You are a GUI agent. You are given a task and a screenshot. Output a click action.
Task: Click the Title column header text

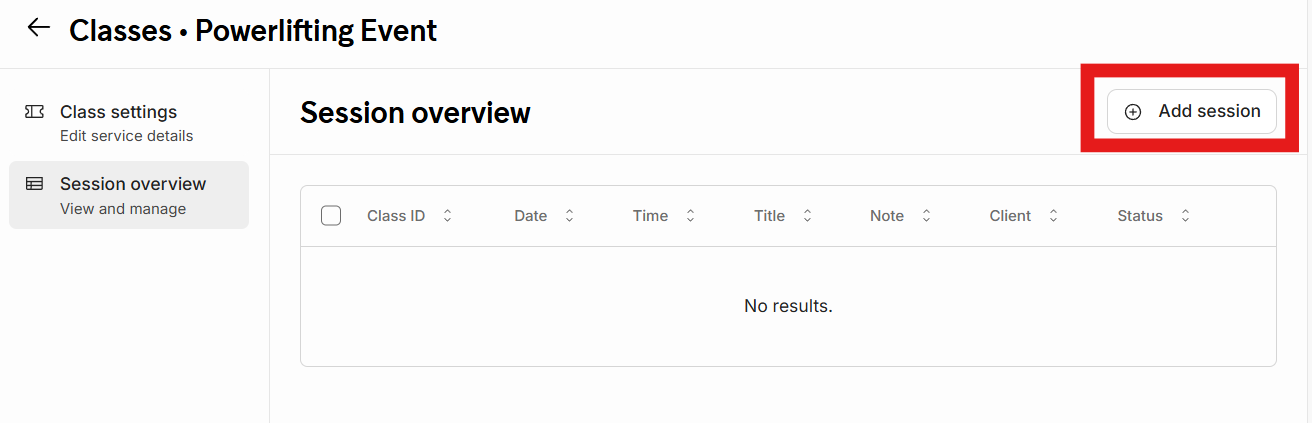point(769,216)
